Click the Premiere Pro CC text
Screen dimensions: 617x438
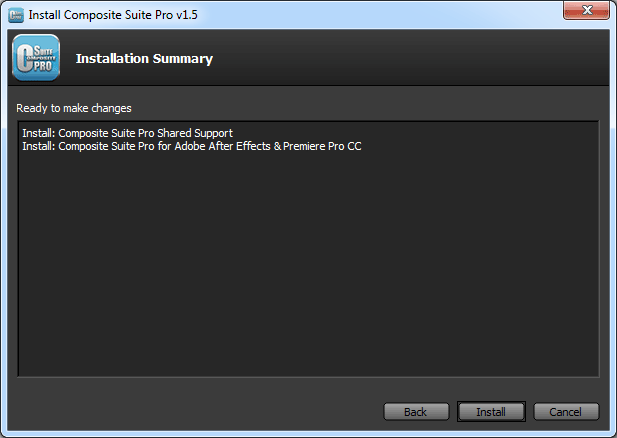pos(322,146)
